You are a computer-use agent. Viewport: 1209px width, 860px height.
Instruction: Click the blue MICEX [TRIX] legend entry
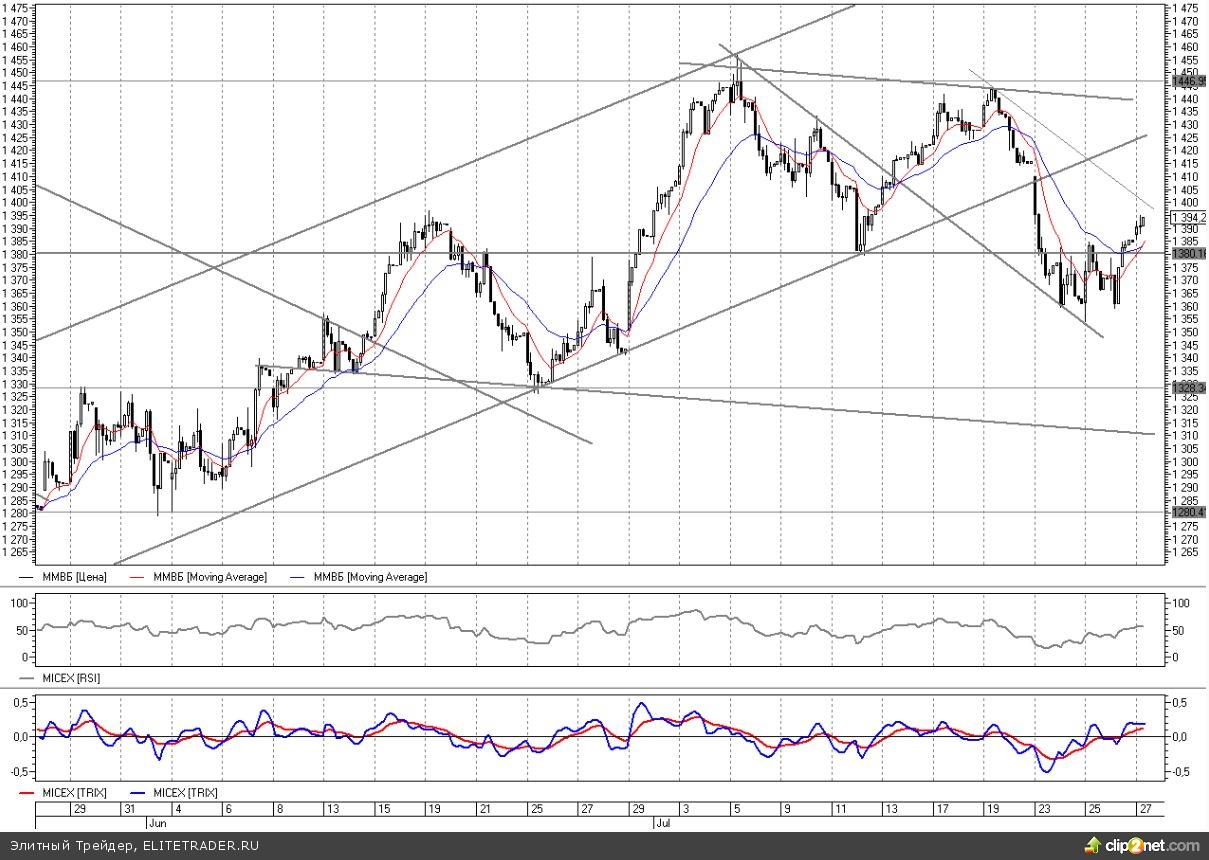[189, 792]
